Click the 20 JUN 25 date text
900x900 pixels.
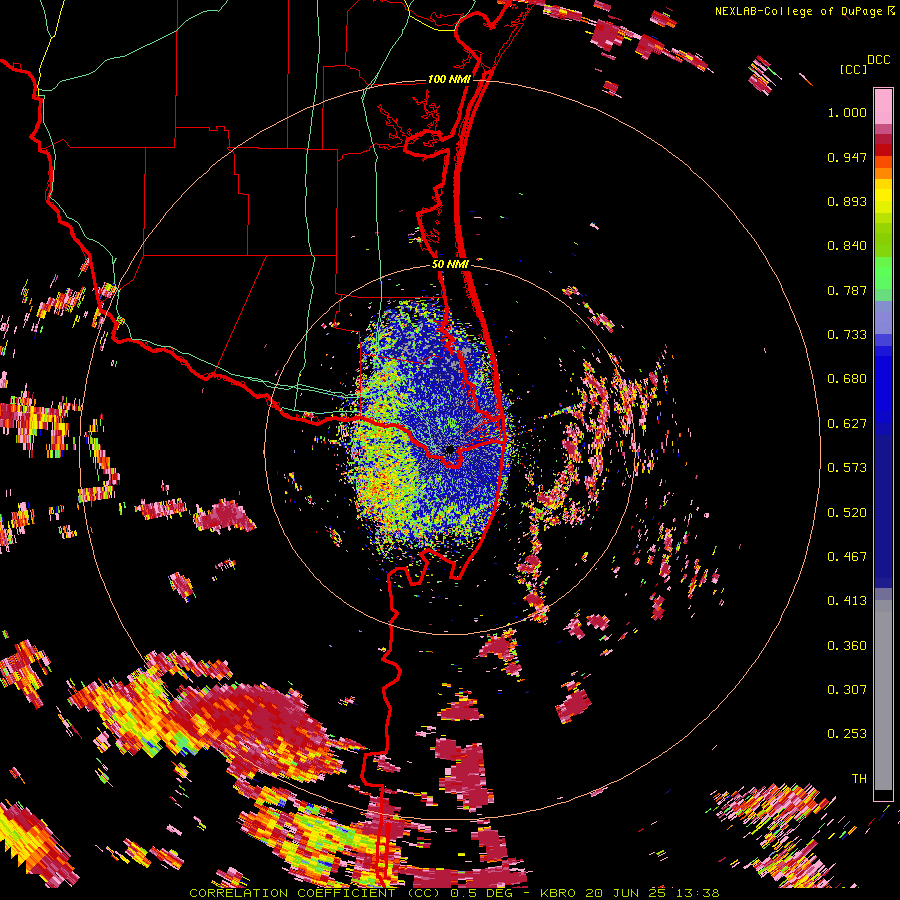pyautogui.click(x=626, y=893)
